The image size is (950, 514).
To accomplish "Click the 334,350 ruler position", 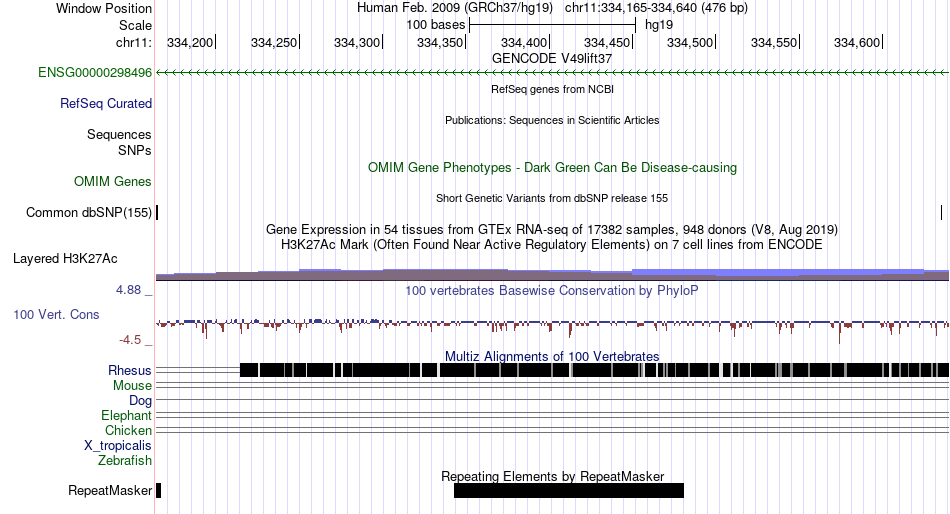I will point(440,42).
